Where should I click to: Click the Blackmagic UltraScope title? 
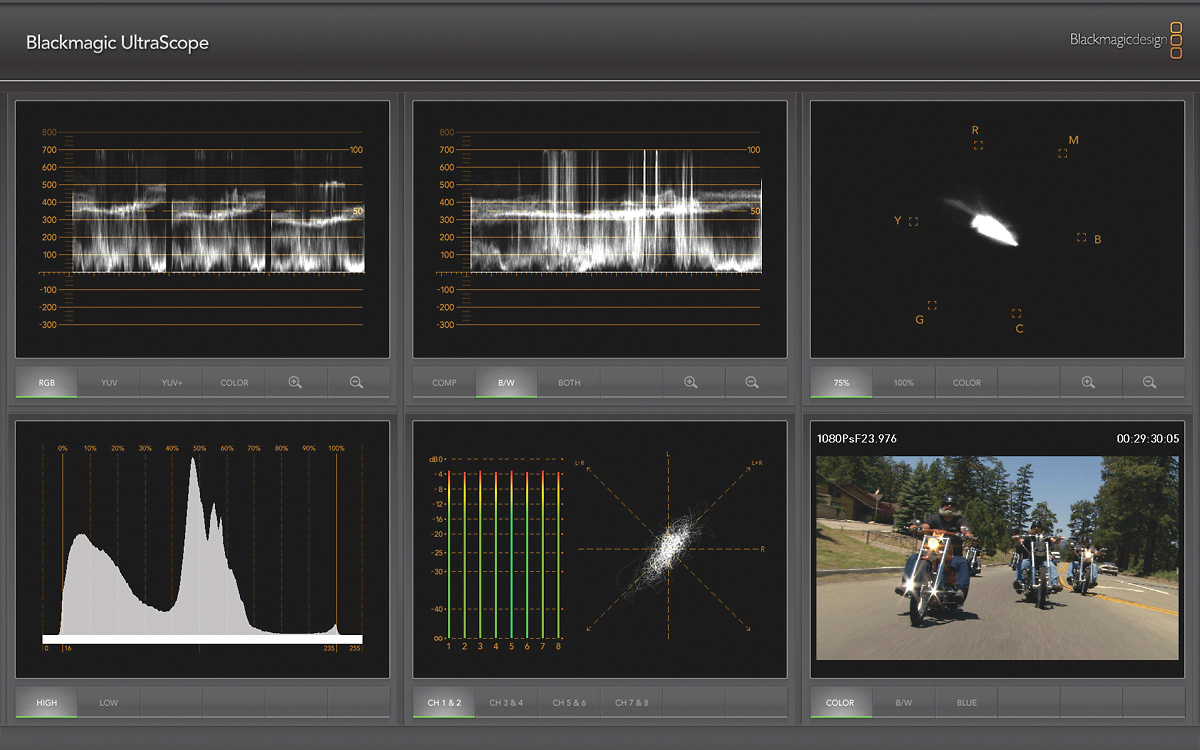117,43
